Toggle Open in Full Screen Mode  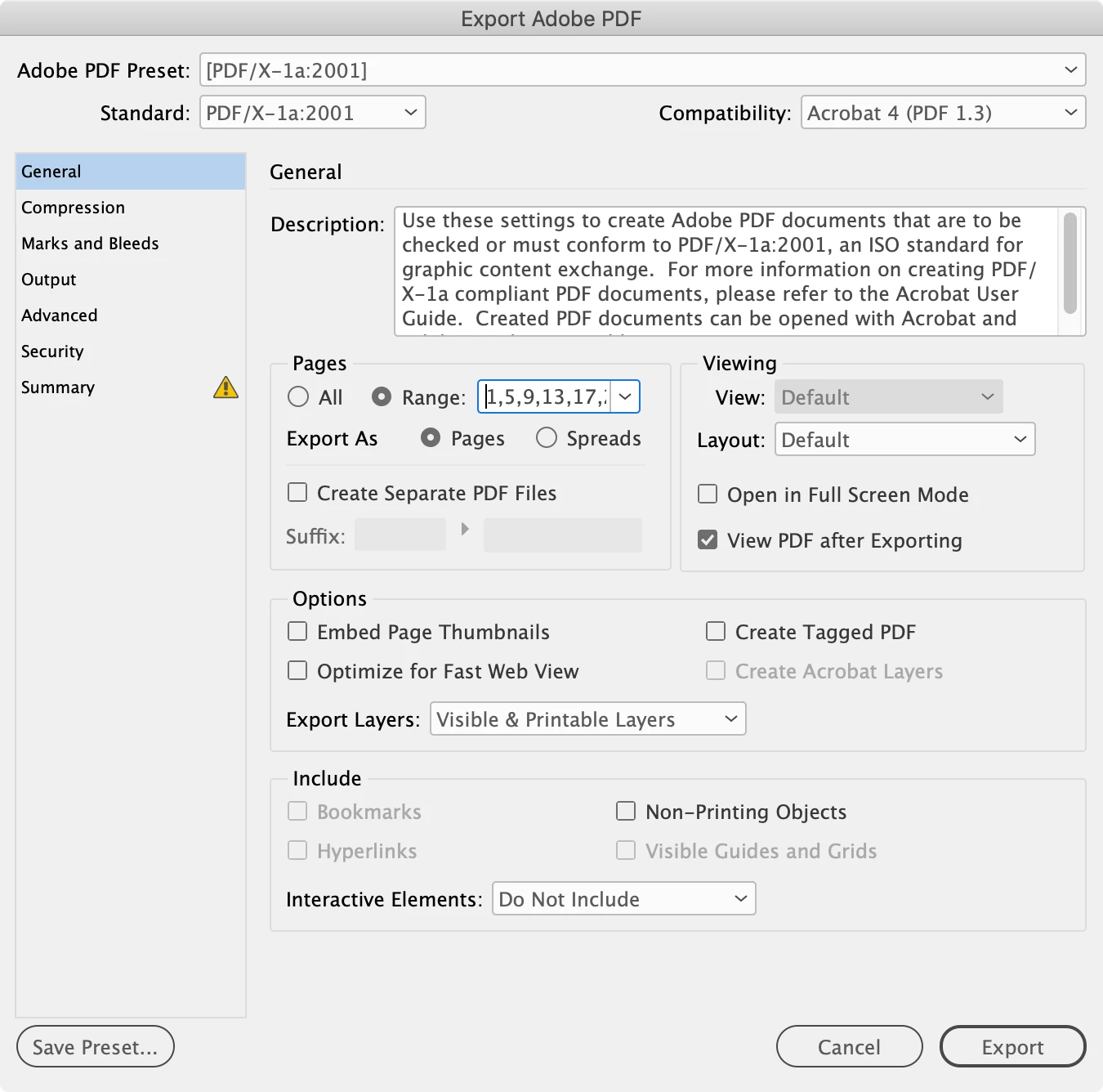point(708,494)
